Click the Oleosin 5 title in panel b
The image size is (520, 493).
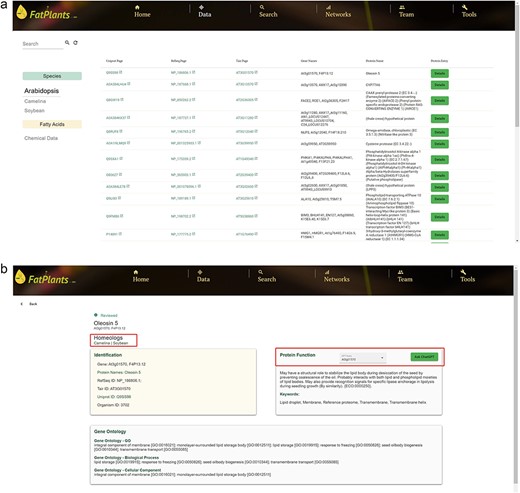click(x=106, y=323)
